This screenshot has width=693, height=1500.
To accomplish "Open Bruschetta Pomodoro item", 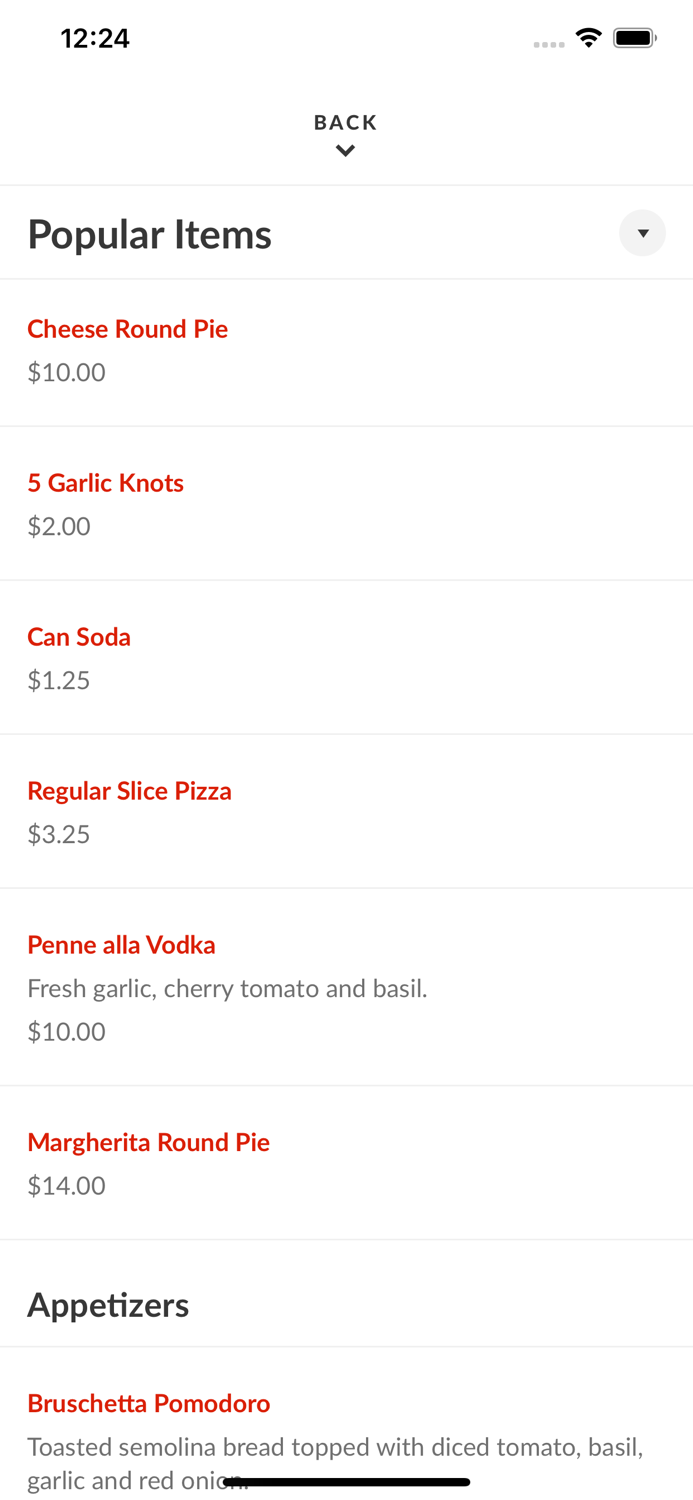I will tap(148, 1402).
